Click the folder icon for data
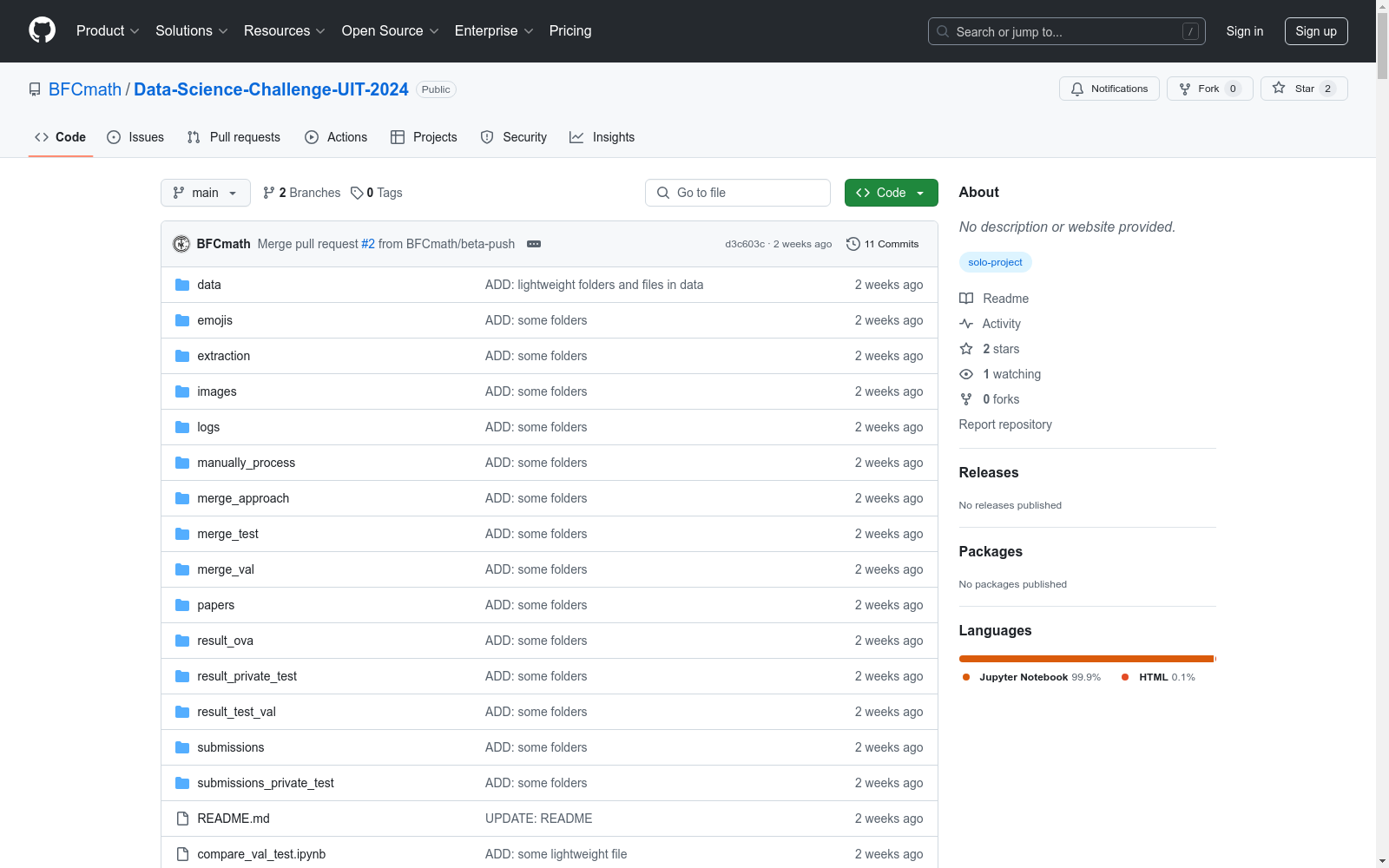 click(182, 285)
